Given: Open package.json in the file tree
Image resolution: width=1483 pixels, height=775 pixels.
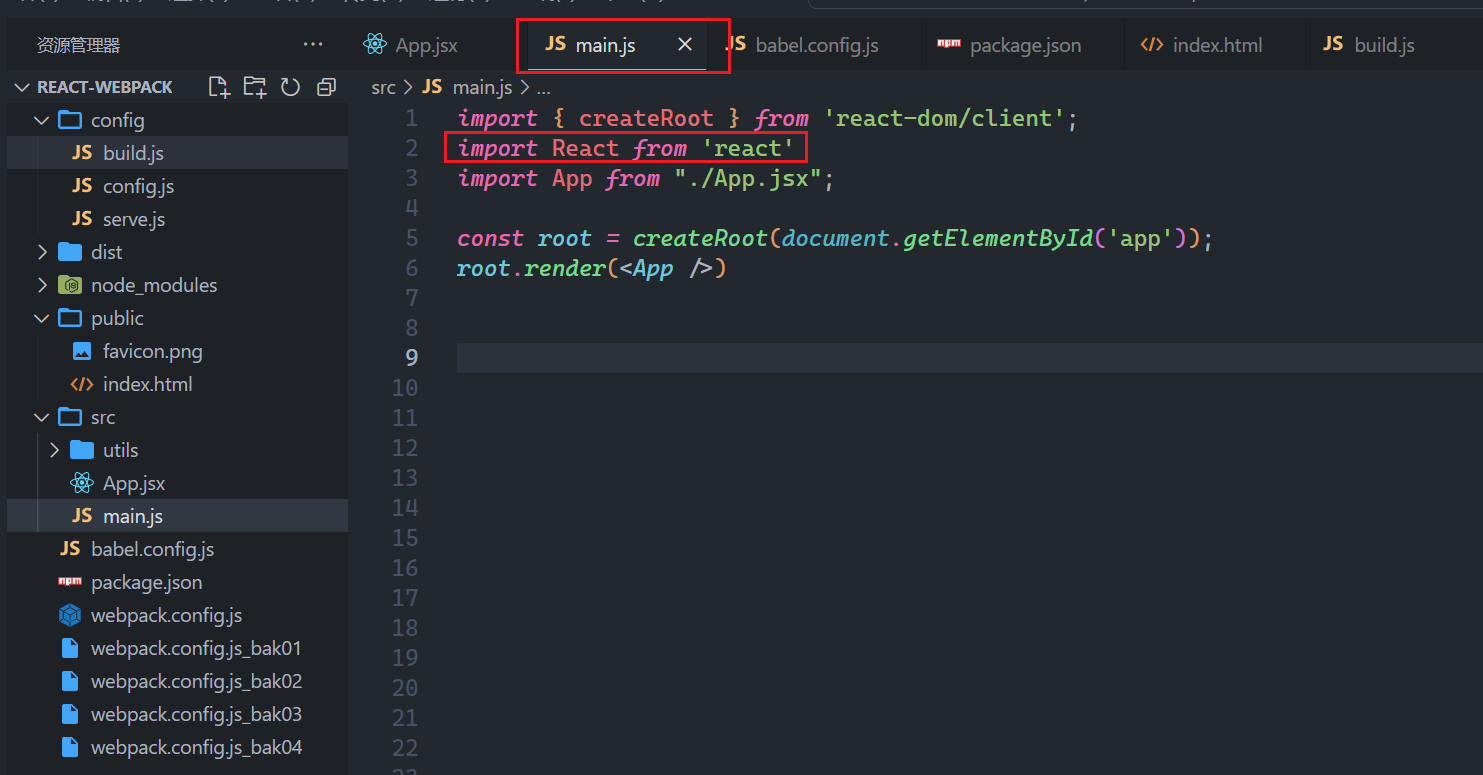Looking at the screenshot, I should (x=178, y=582).
